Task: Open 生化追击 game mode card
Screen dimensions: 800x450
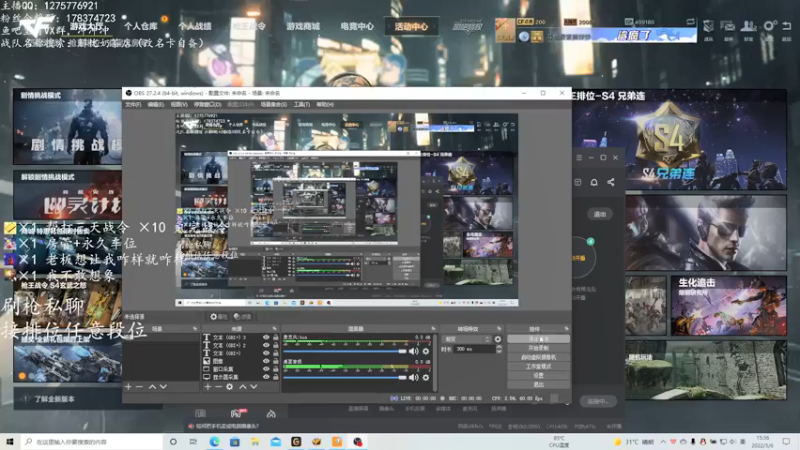Action: click(x=729, y=306)
